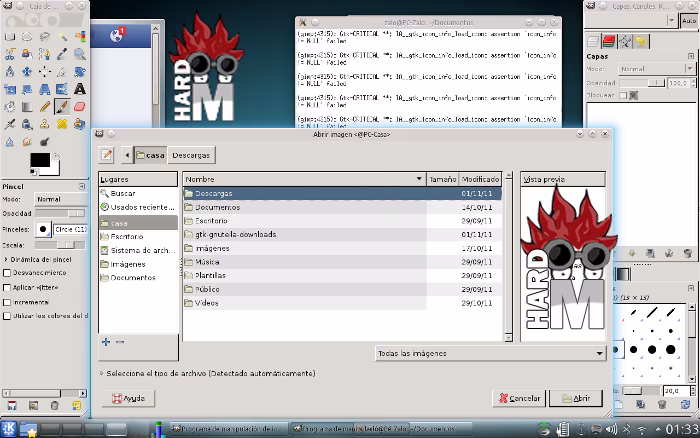
Task: Select the Scissors Select tool
Action: point(9,54)
